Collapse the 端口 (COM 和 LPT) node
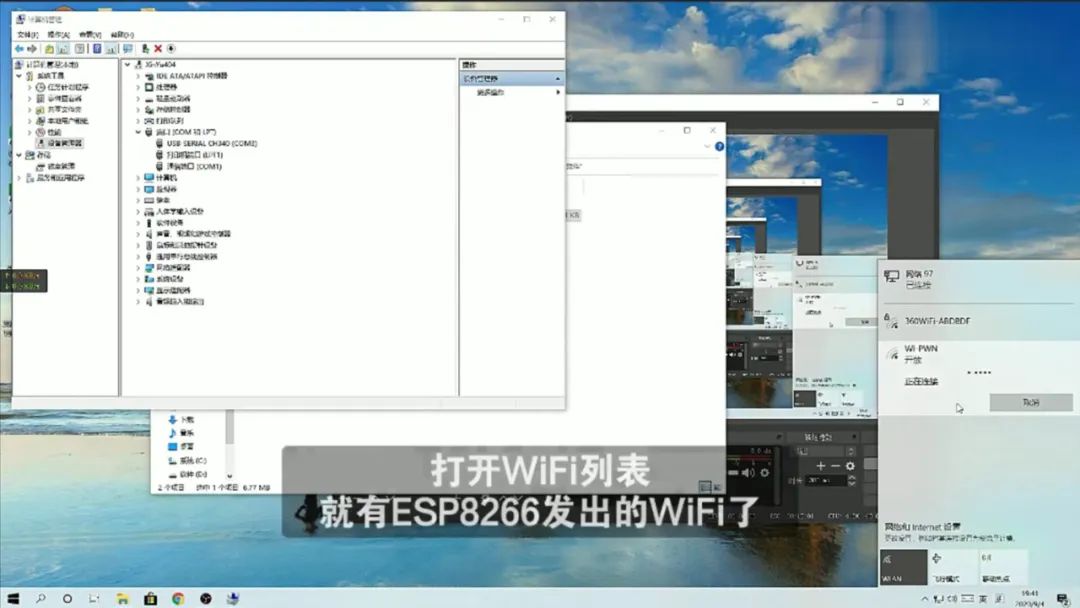1080x608 pixels. coord(140,131)
